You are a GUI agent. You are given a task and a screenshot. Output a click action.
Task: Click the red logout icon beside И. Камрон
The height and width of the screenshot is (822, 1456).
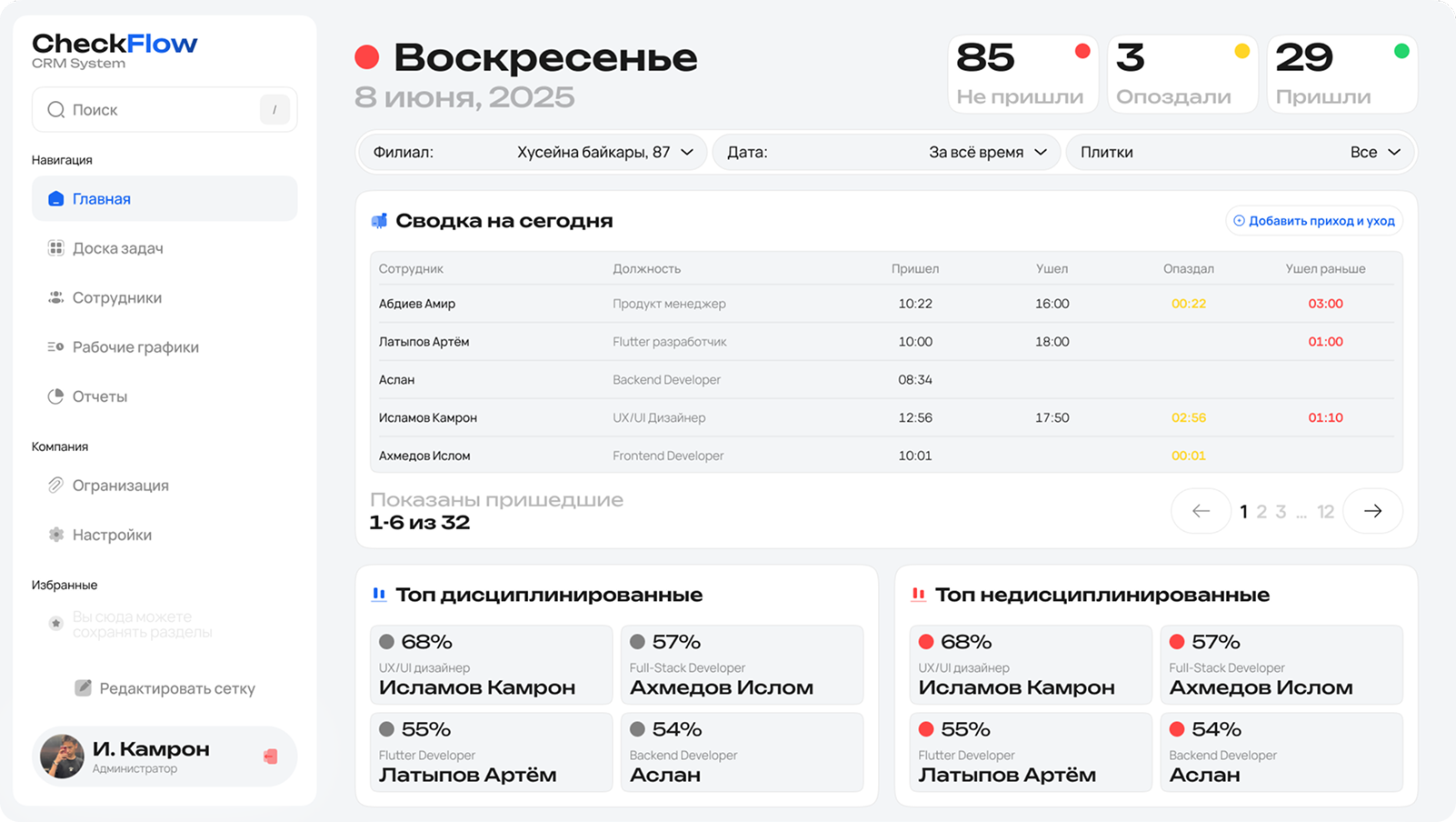click(x=271, y=756)
